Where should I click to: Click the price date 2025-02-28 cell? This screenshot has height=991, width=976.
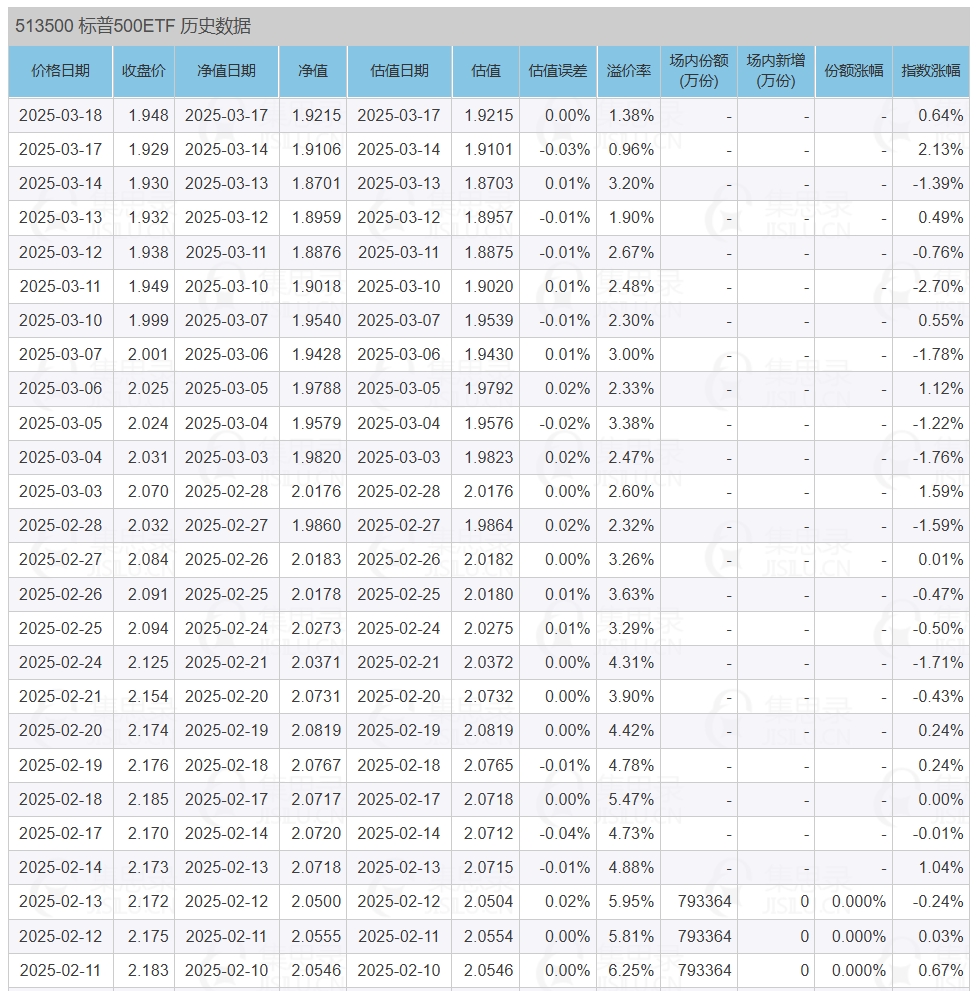point(60,525)
